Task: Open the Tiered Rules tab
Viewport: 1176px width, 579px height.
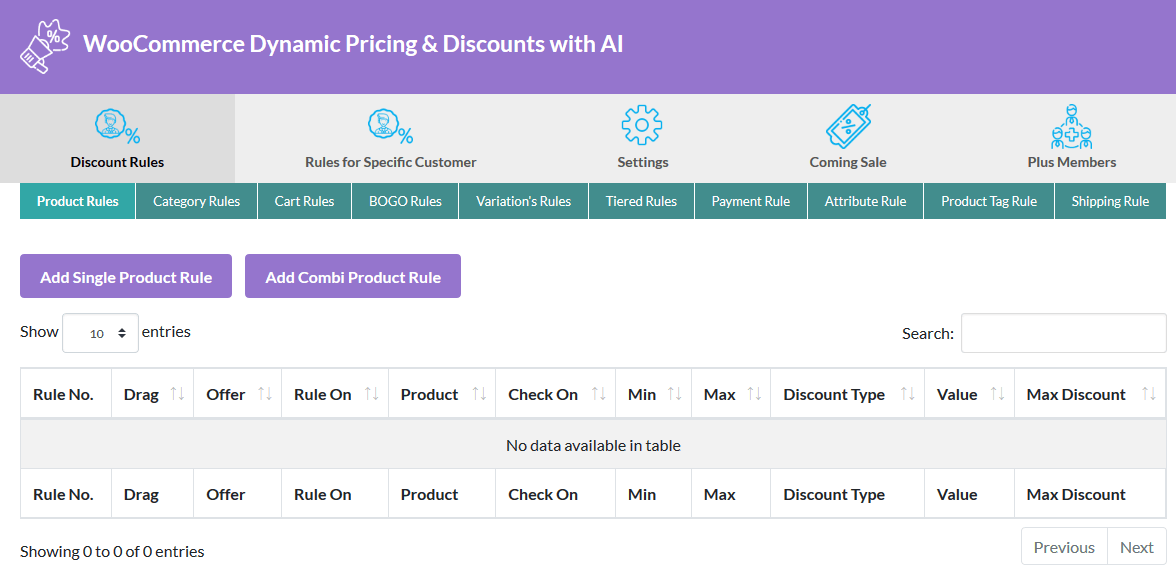Action: [641, 201]
